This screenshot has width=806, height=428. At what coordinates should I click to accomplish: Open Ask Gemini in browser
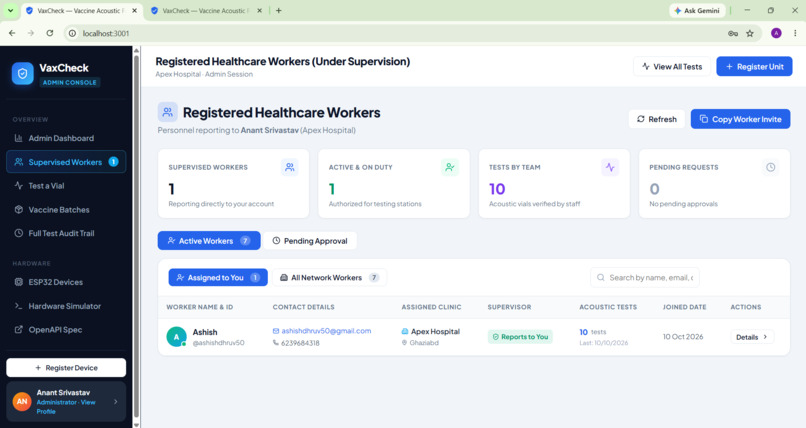click(x=697, y=10)
